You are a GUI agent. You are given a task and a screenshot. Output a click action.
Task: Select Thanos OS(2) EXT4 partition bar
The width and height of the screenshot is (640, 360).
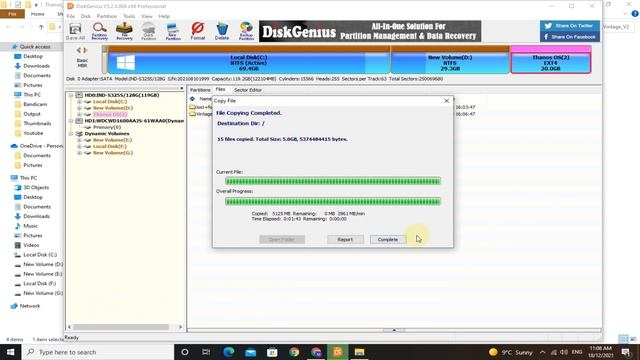tap(551, 60)
